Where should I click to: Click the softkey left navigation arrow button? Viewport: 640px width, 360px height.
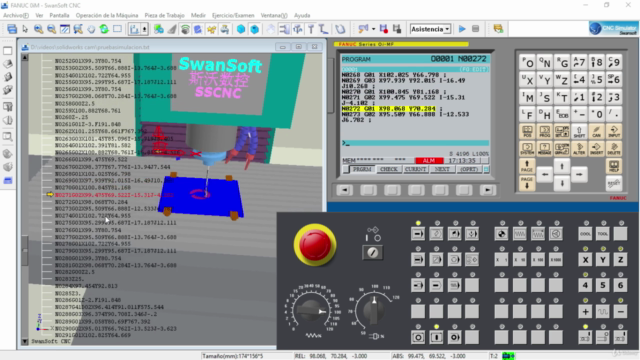pos(344,190)
